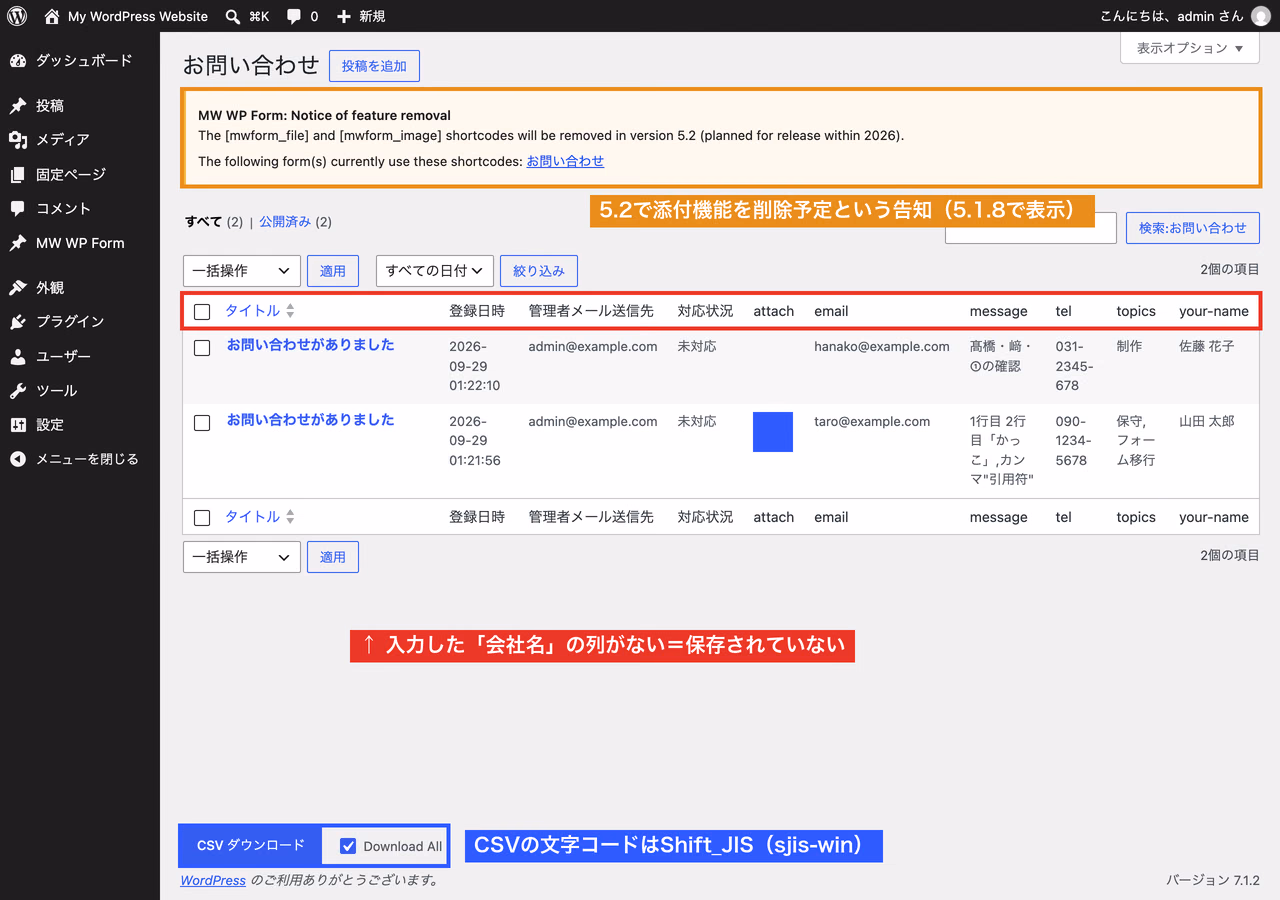Tick the select-all checkbox in the table header
Viewport: 1280px width, 900px height.
(202, 312)
